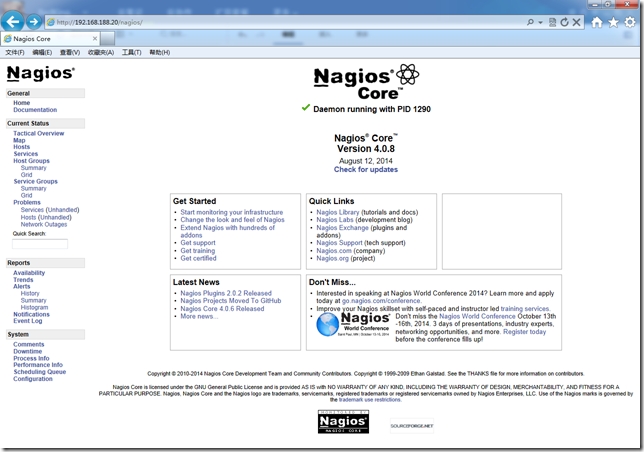Open the Nagios Support quick link
This screenshot has width=644, height=452.
[339, 243]
